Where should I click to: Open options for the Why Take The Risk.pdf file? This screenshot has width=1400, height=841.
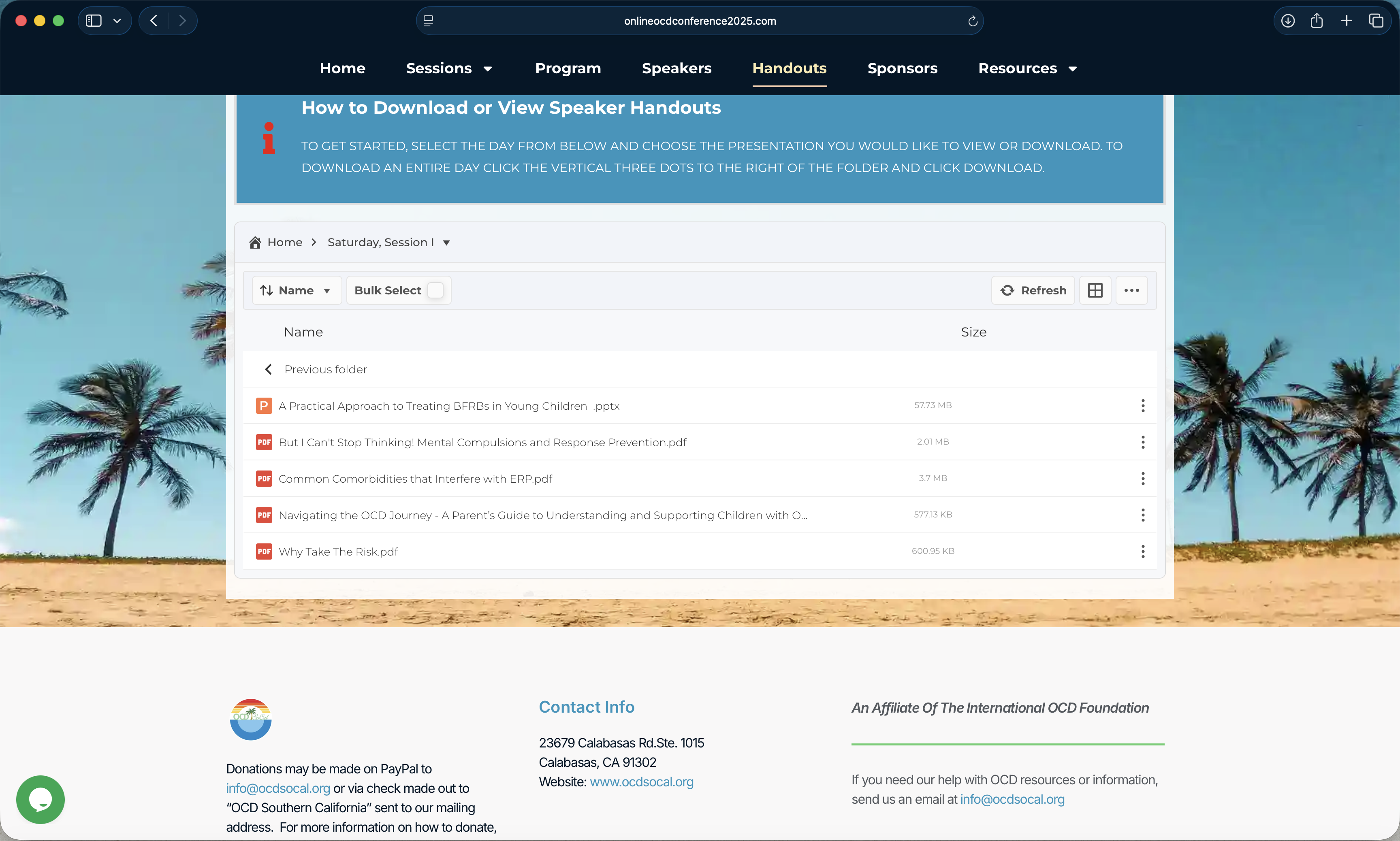[1143, 551]
